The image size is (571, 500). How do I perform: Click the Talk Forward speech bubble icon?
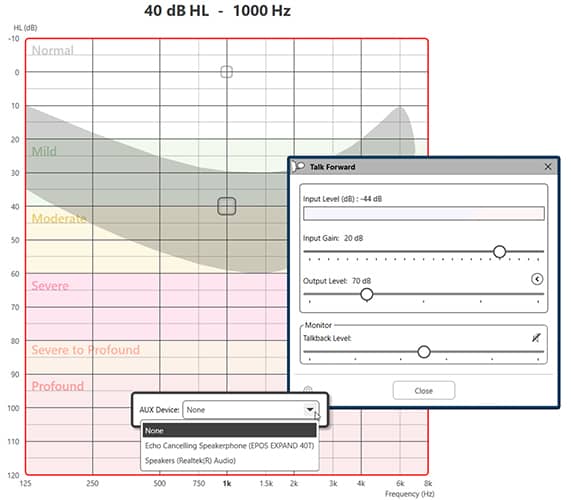point(299,166)
